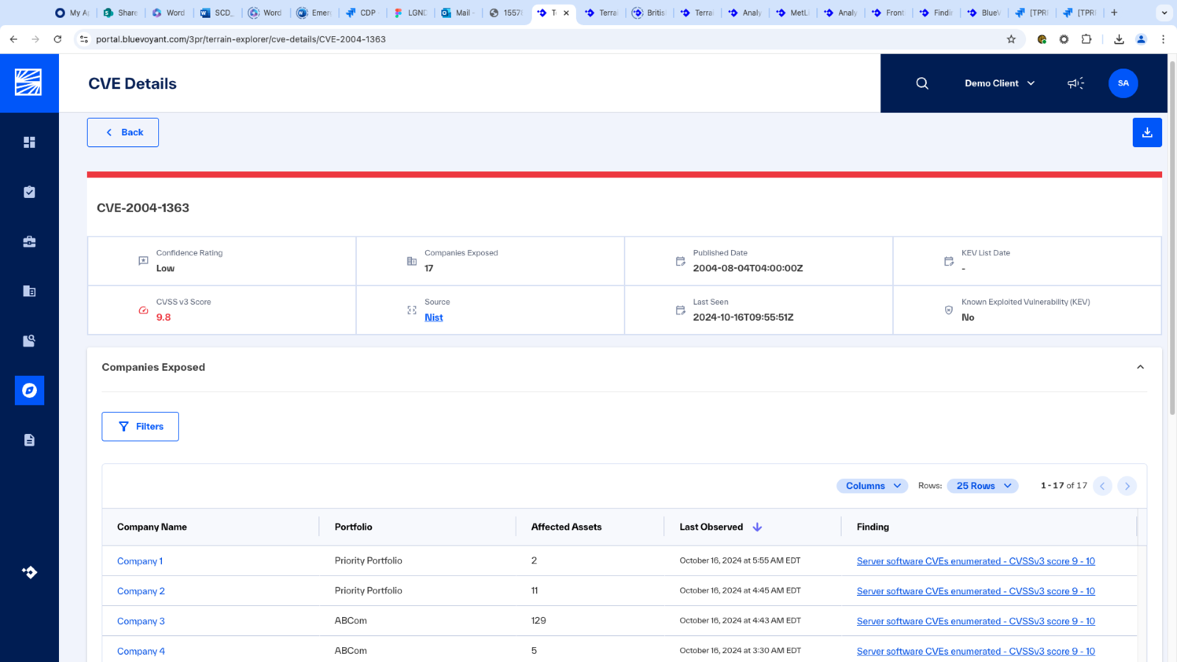The height and width of the screenshot is (662, 1177).
Task: Sort by Company Name column header
Action: click(152, 527)
